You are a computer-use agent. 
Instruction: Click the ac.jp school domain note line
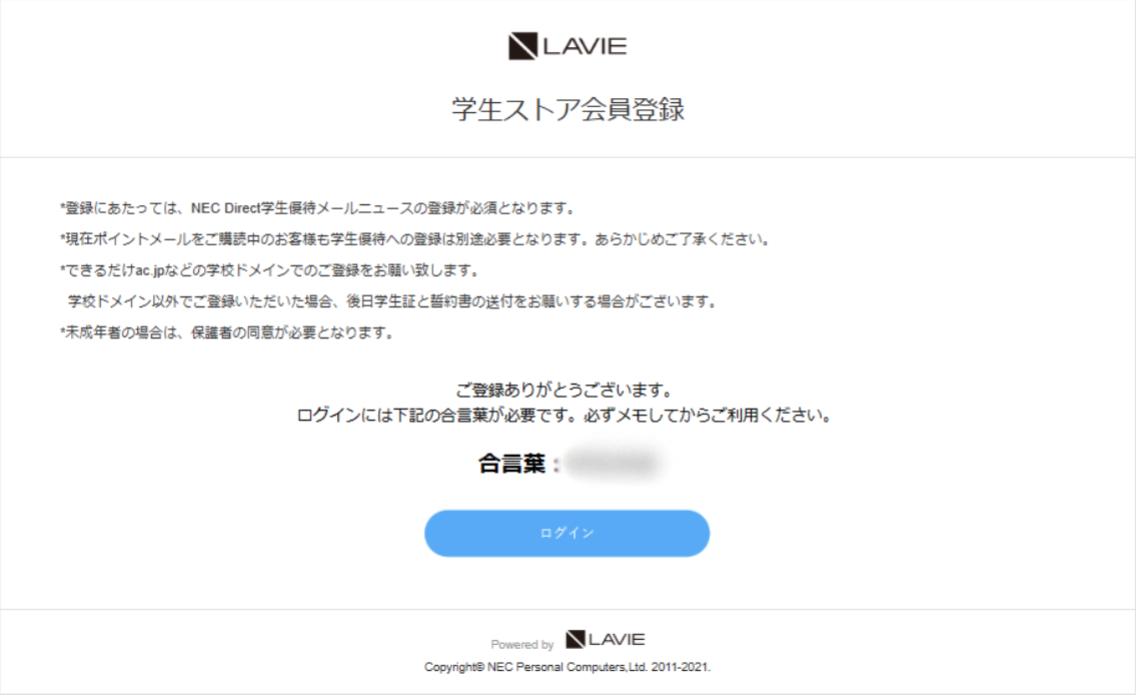[x=272, y=270]
